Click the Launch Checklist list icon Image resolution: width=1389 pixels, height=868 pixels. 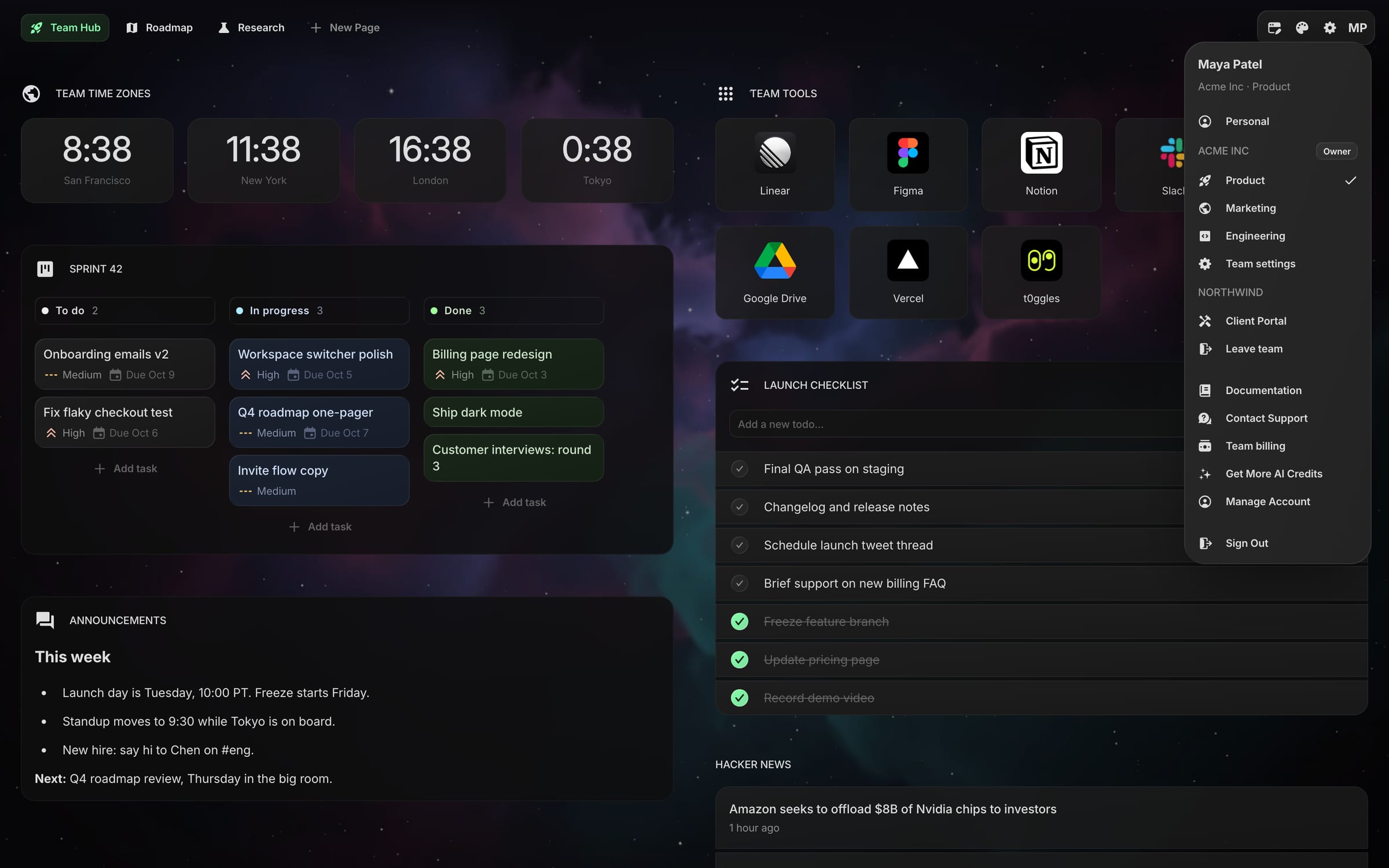739,385
